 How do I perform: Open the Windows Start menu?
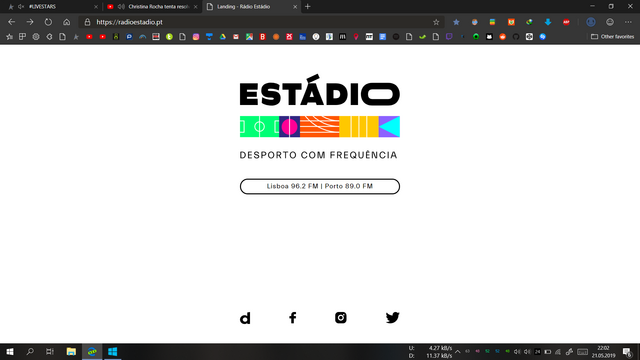click(10, 351)
